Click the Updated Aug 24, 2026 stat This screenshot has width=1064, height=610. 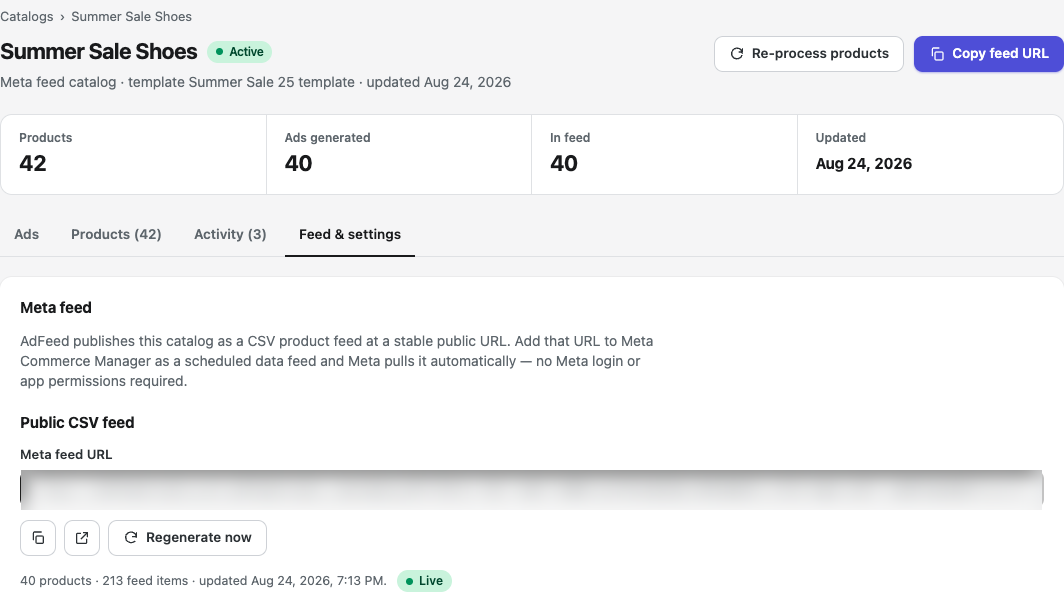point(930,155)
